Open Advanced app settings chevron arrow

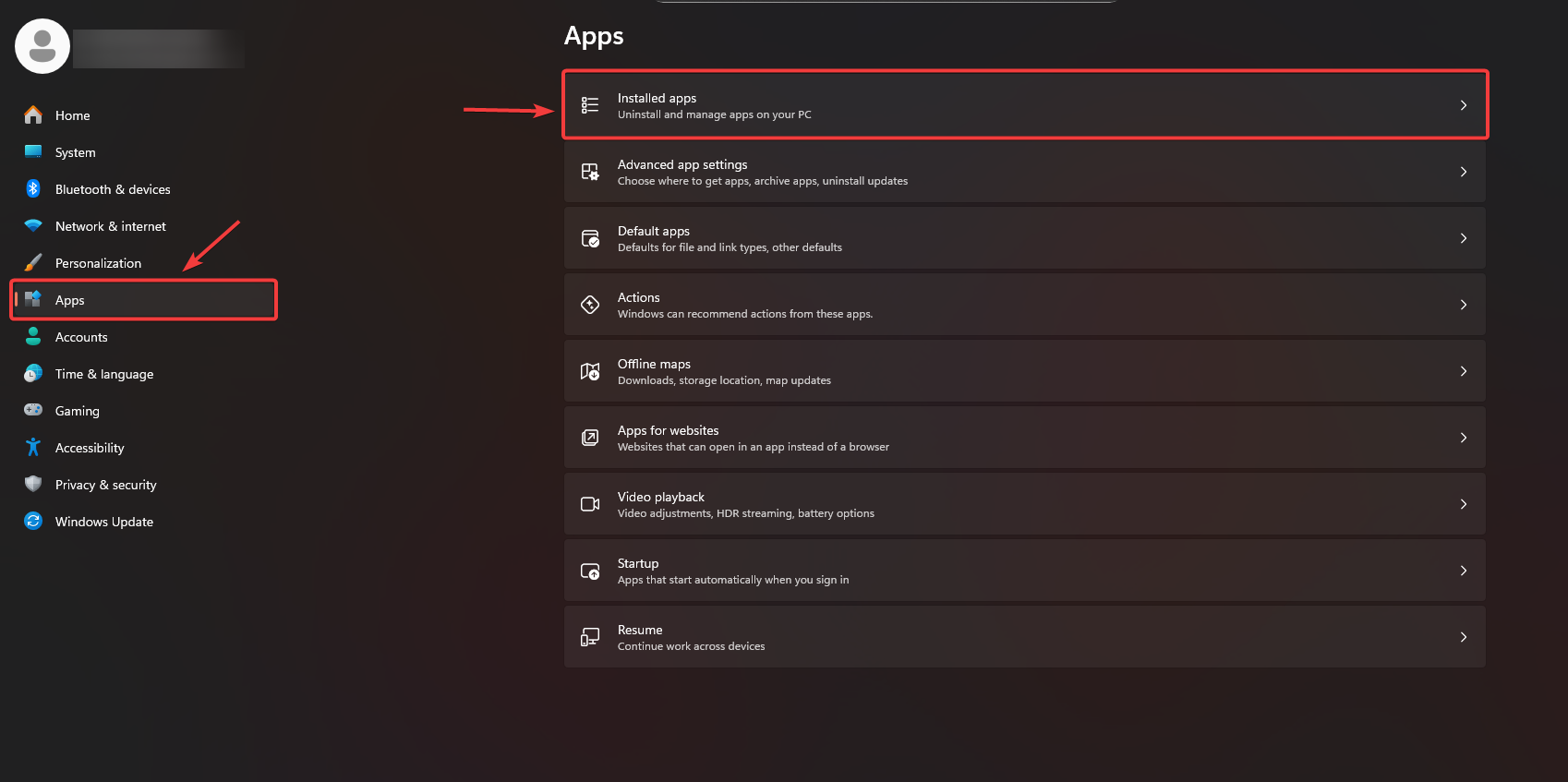[x=1464, y=172]
